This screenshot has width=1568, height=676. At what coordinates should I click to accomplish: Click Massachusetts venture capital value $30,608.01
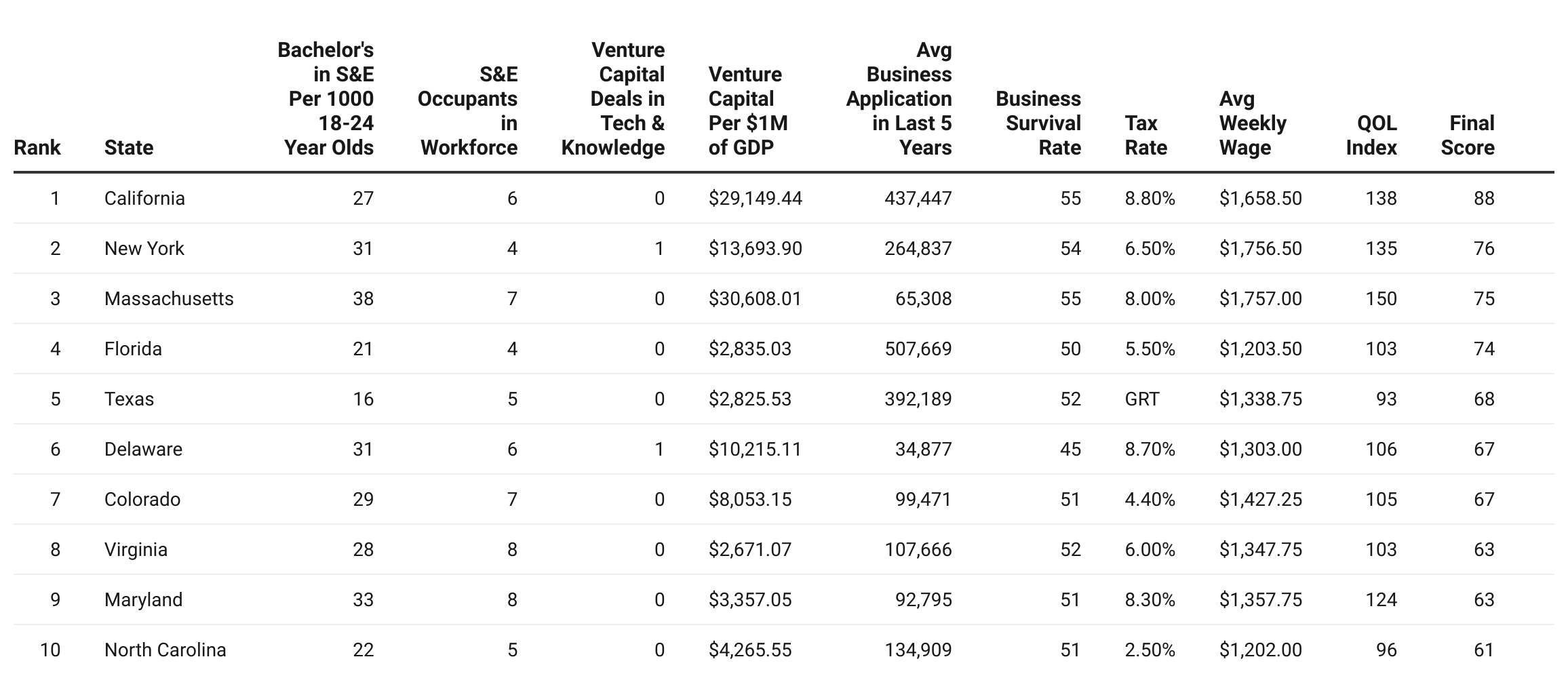pos(755,298)
